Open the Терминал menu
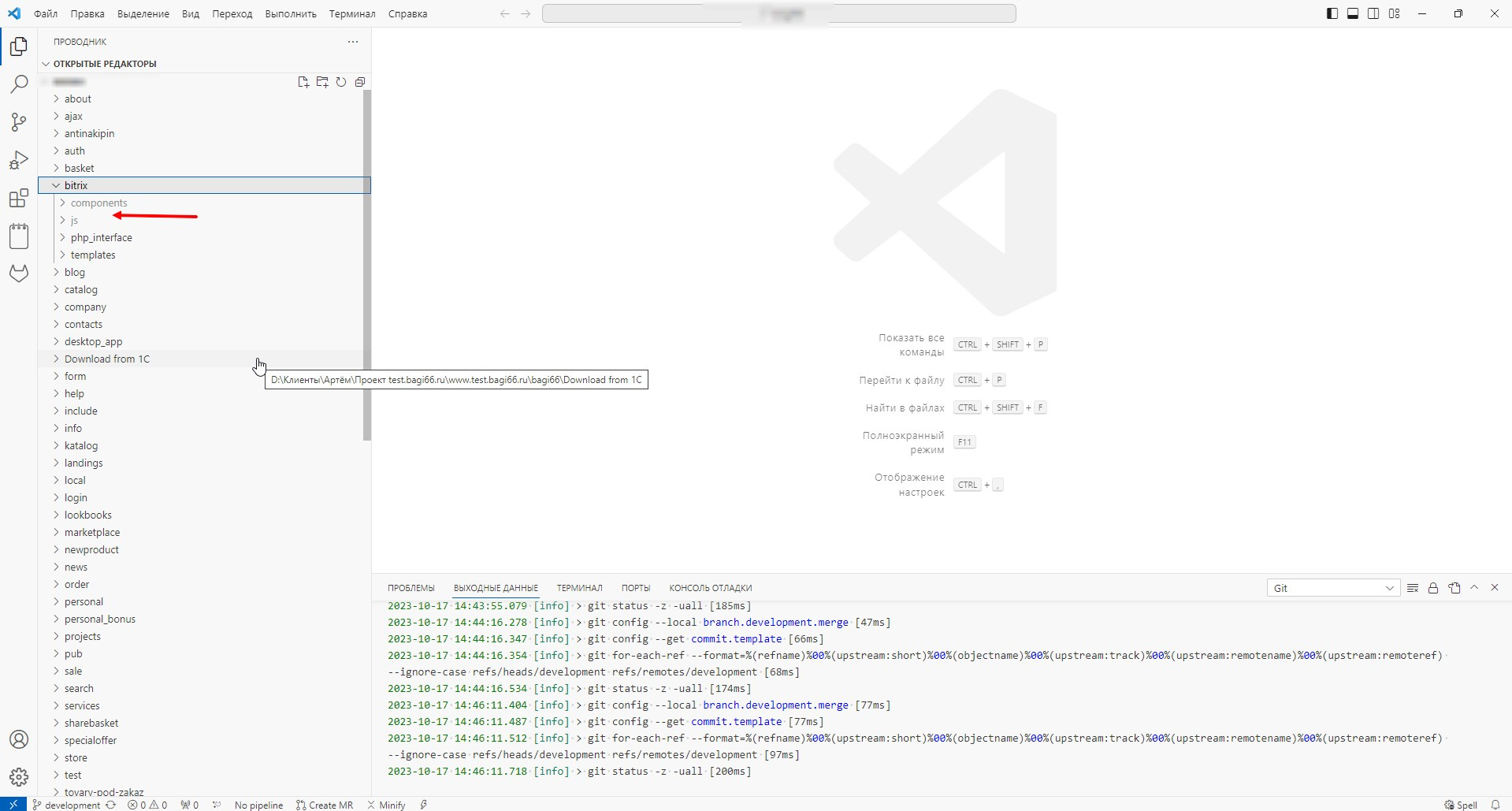 click(x=352, y=14)
